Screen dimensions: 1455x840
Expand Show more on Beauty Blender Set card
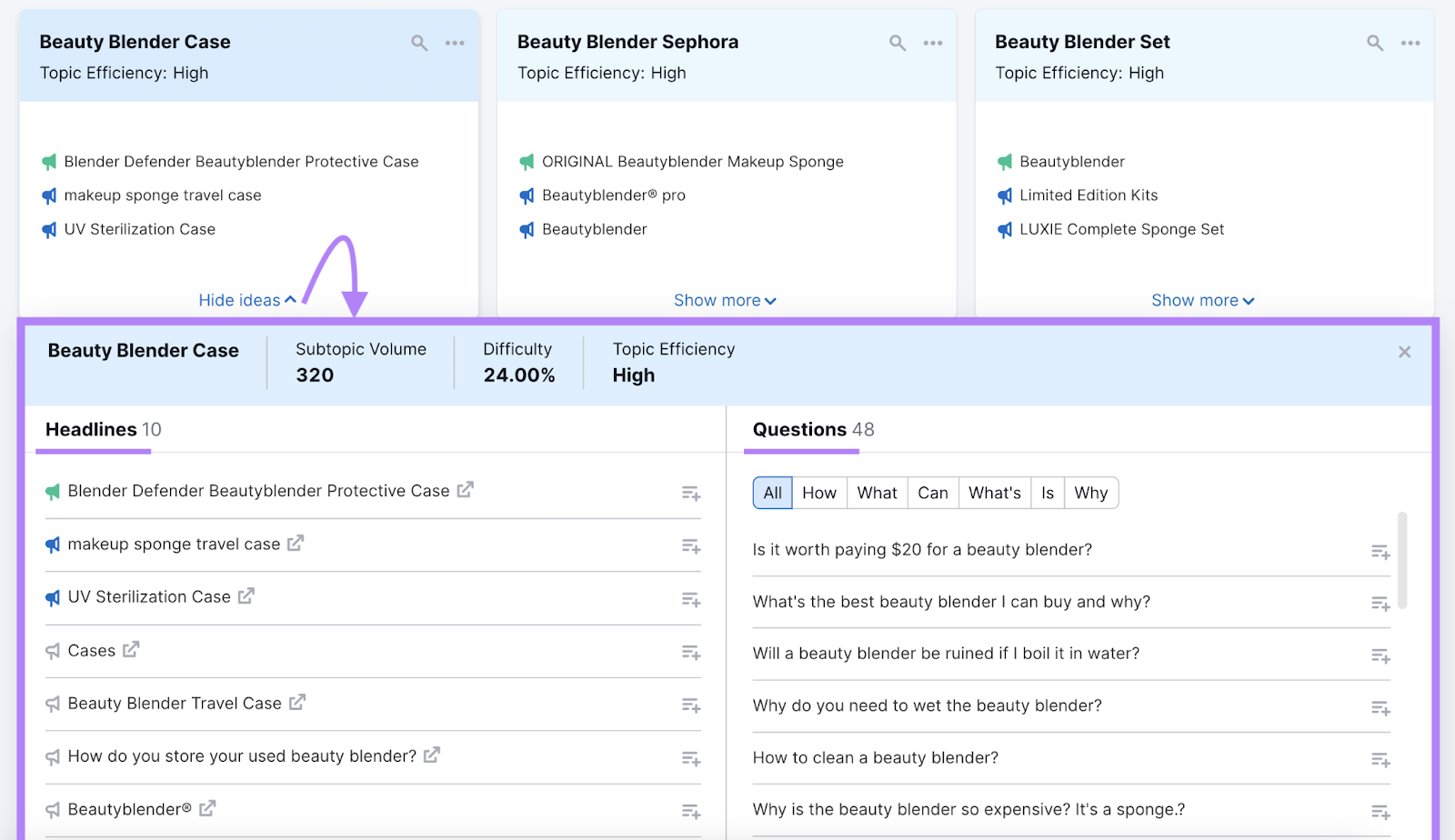(x=1202, y=300)
